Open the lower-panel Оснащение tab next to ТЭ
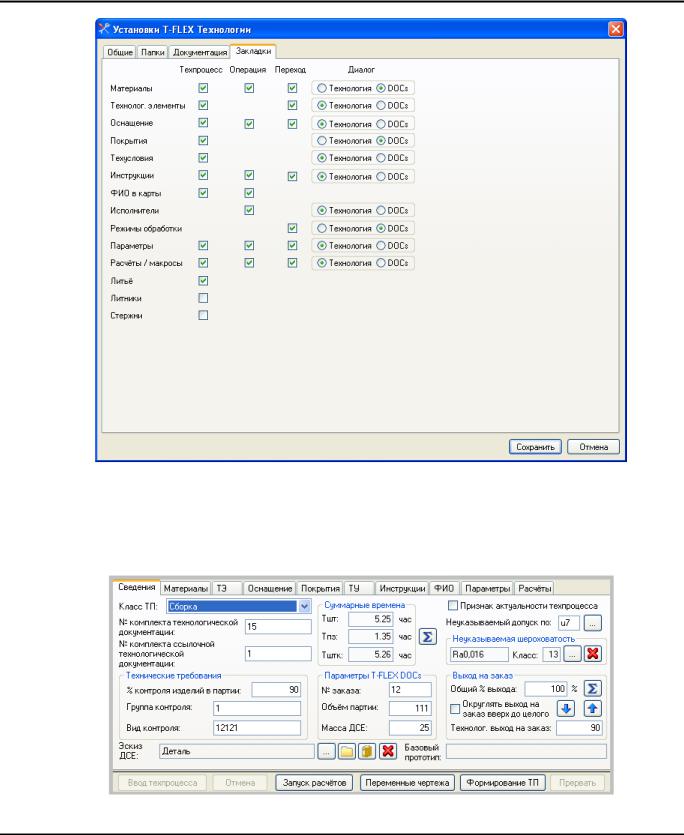The image size is (684, 835). (x=270, y=588)
